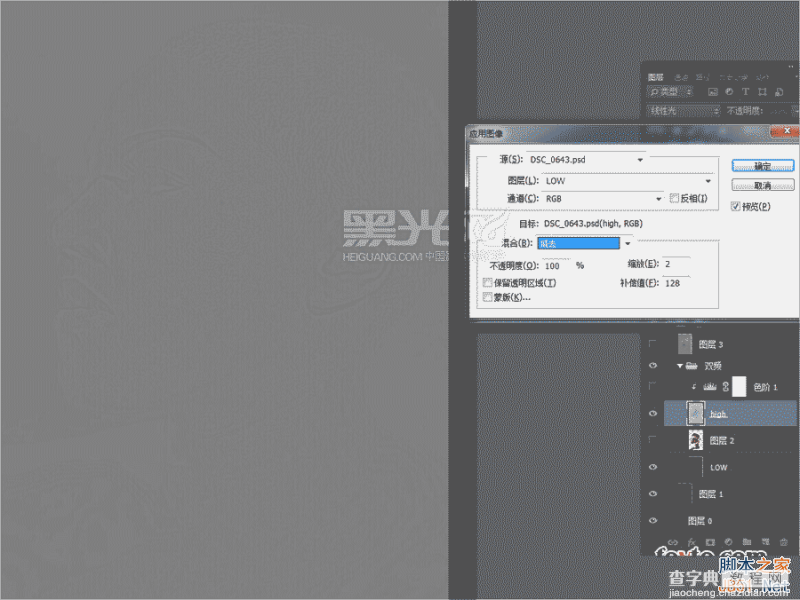Filter layers by type (T) icon
Image resolution: width=800 pixels, height=600 pixels.
(745, 92)
